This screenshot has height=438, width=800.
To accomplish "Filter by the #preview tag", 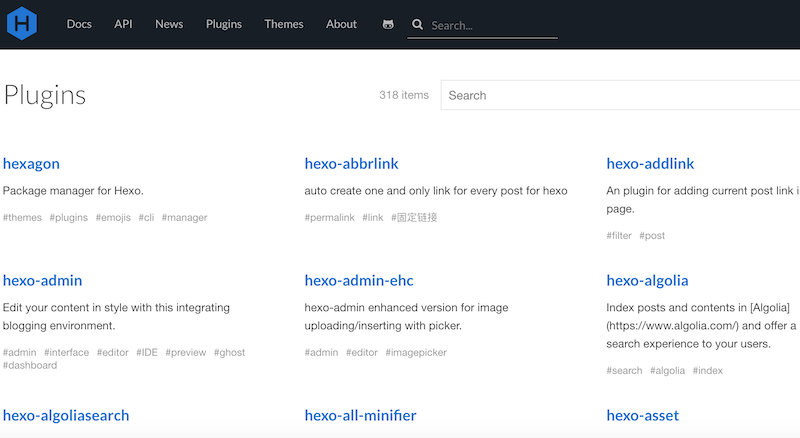I will pyautogui.click(x=186, y=352).
